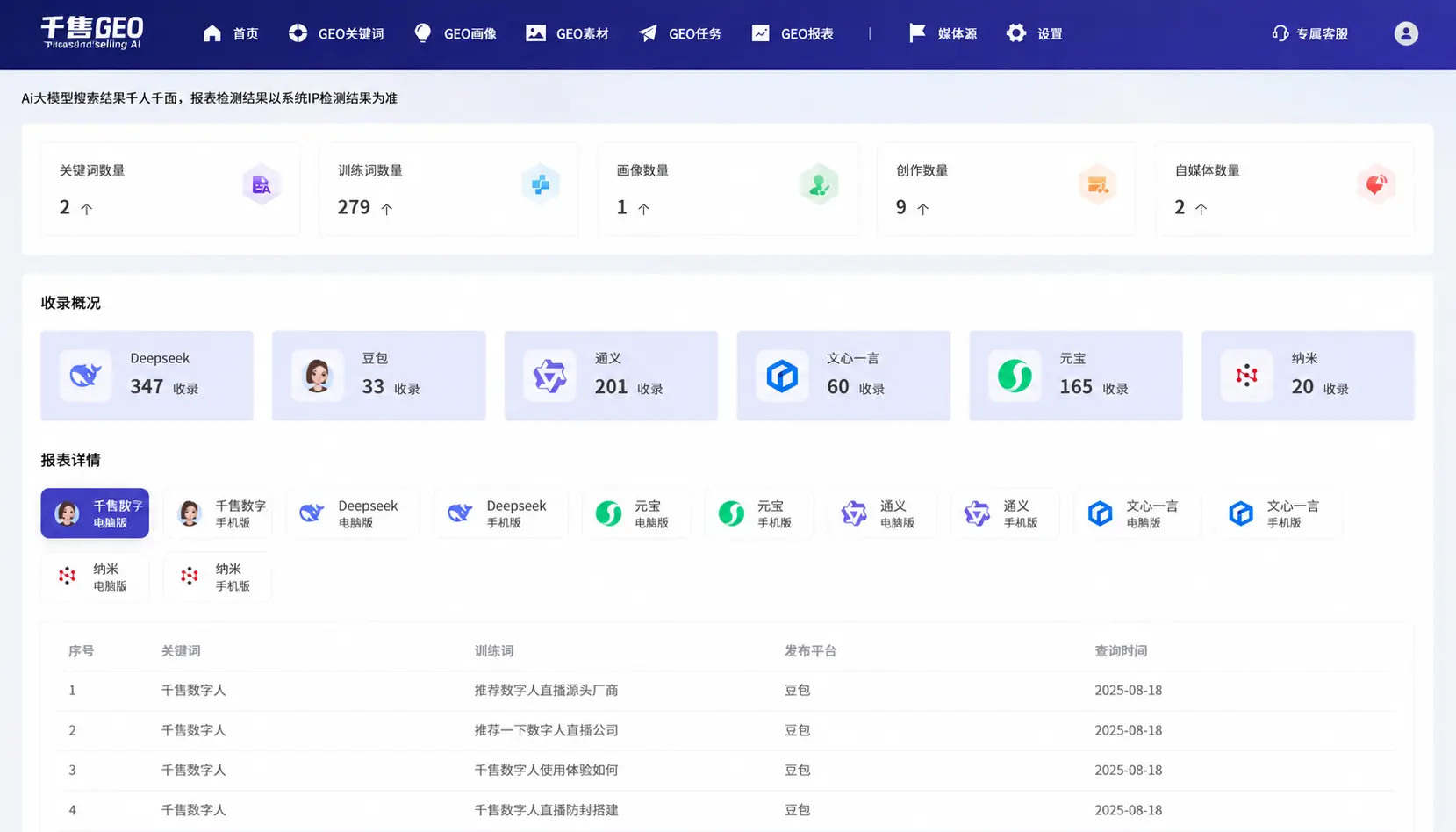Click 千售数字人直播防封搭建 training word
Viewport: 1456px width, 832px height.
[546, 810]
